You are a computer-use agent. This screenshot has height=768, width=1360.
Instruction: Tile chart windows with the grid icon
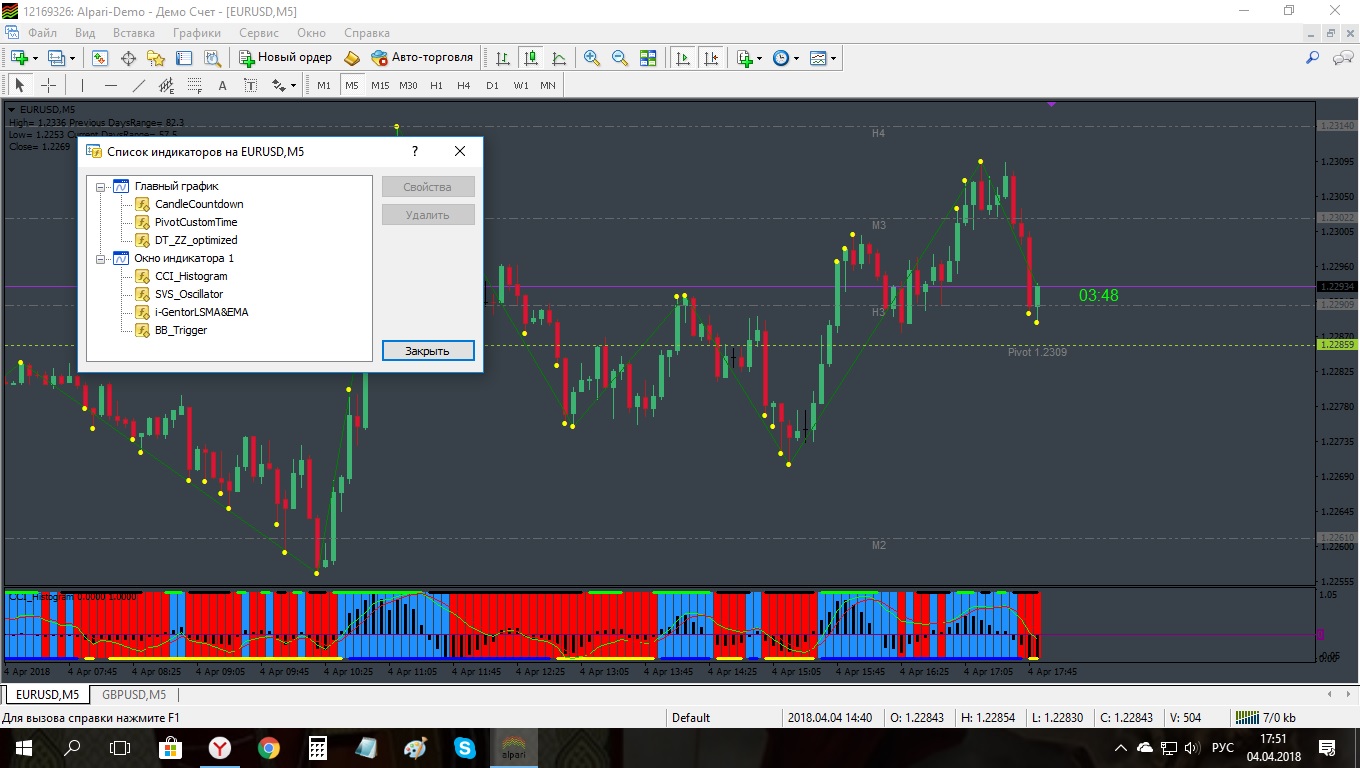(648, 58)
